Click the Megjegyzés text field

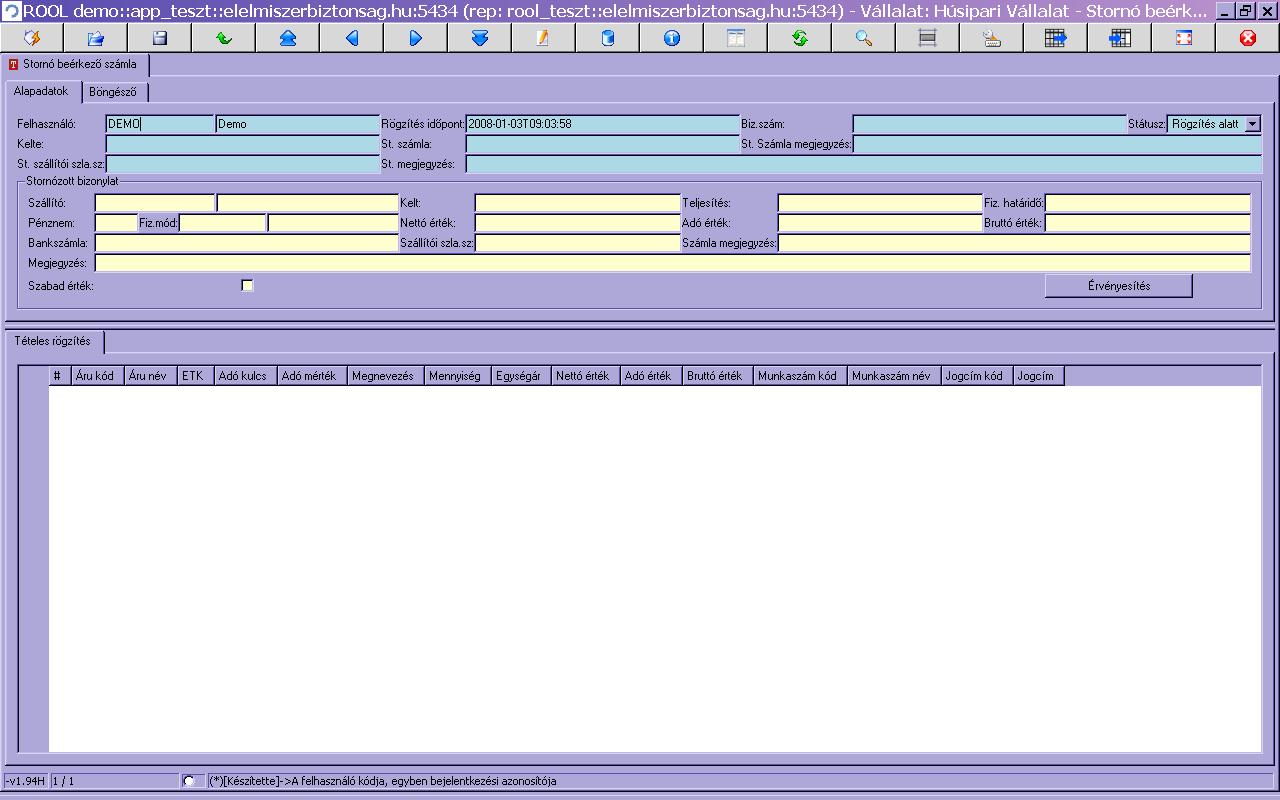(x=672, y=263)
